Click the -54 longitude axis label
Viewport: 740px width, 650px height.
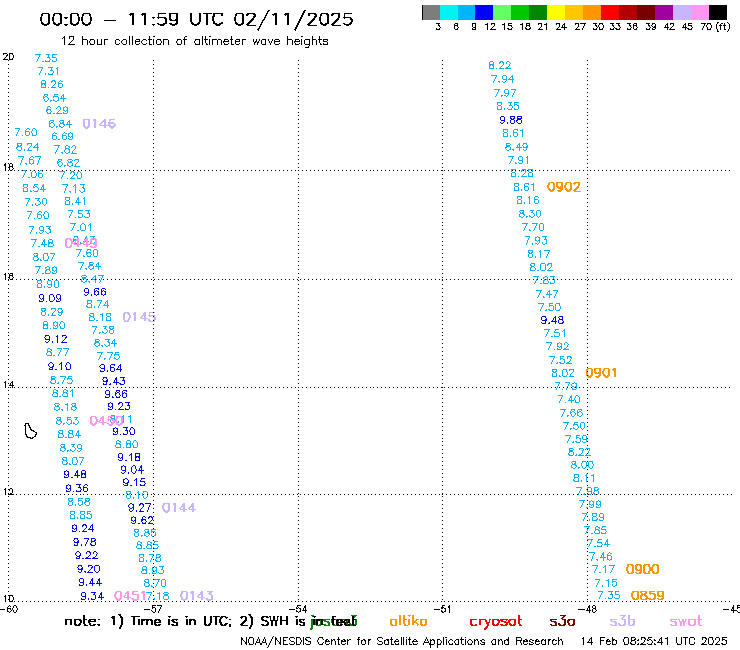pyautogui.click(x=298, y=609)
